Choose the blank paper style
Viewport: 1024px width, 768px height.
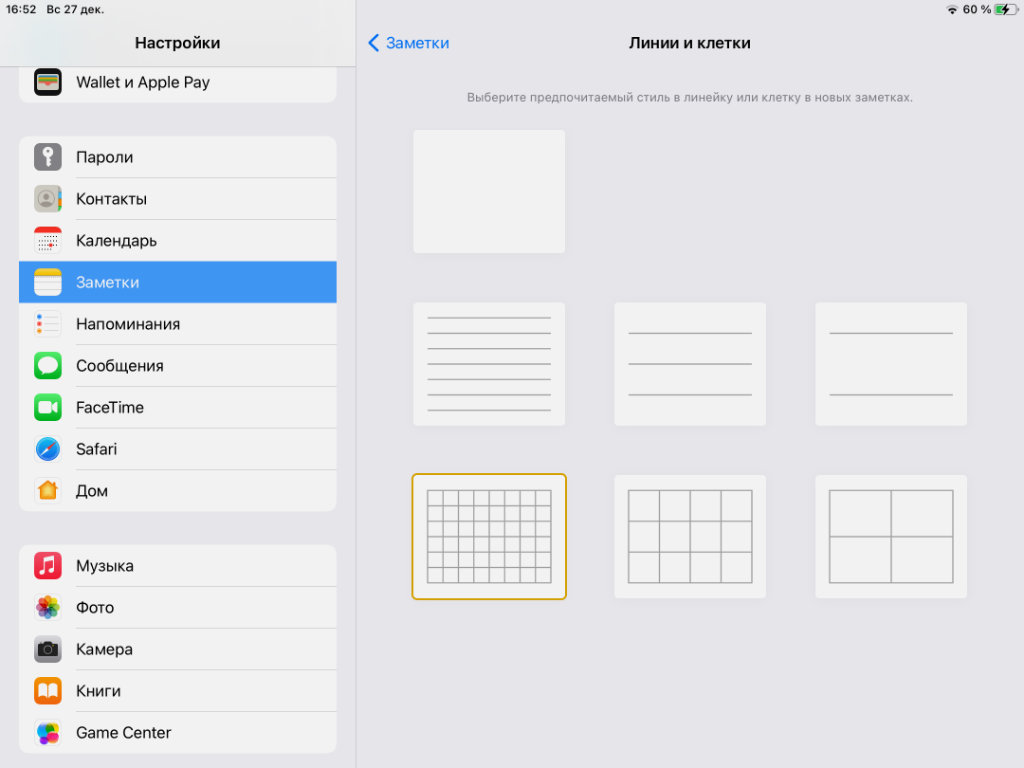click(489, 191)
